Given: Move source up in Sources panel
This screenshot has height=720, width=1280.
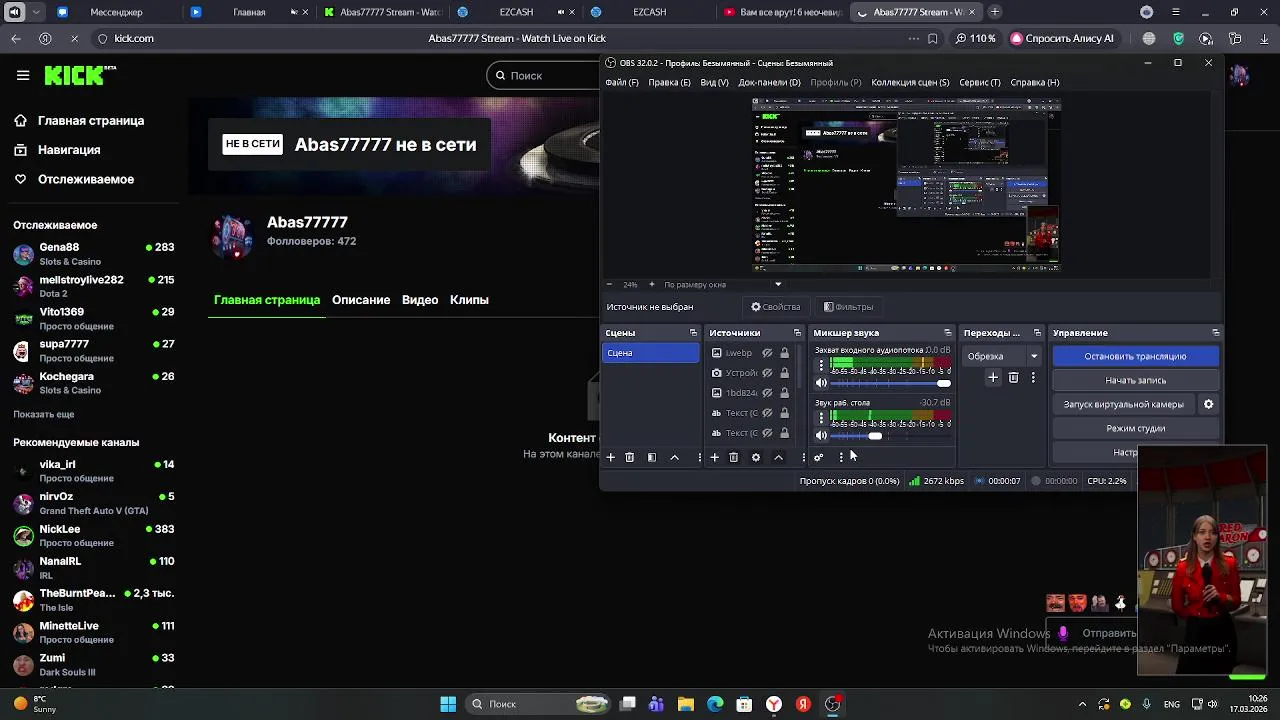Looking at the screenshot, I should 778,457.
